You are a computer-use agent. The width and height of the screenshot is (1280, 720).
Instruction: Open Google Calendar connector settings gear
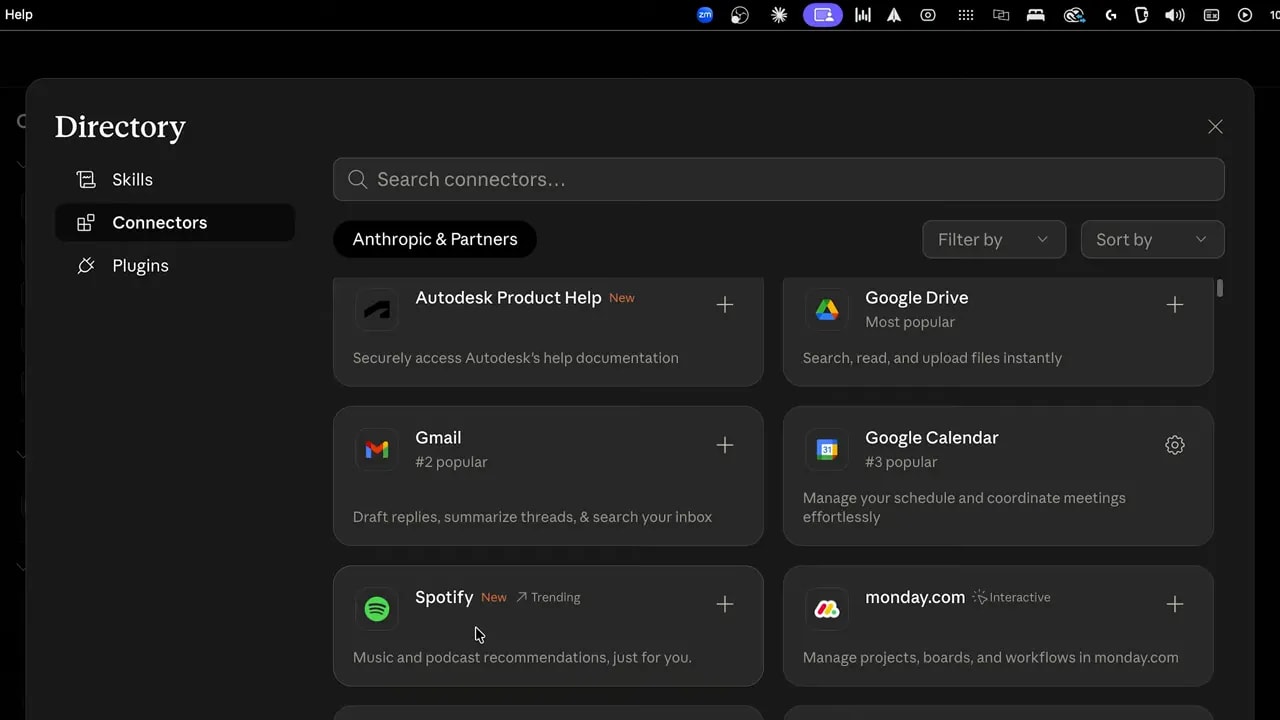pos(1175,445)
